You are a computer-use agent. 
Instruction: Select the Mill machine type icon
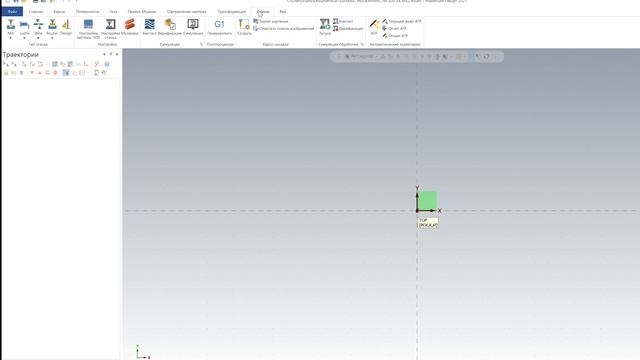pyautogui.click(x=11, y=24)
